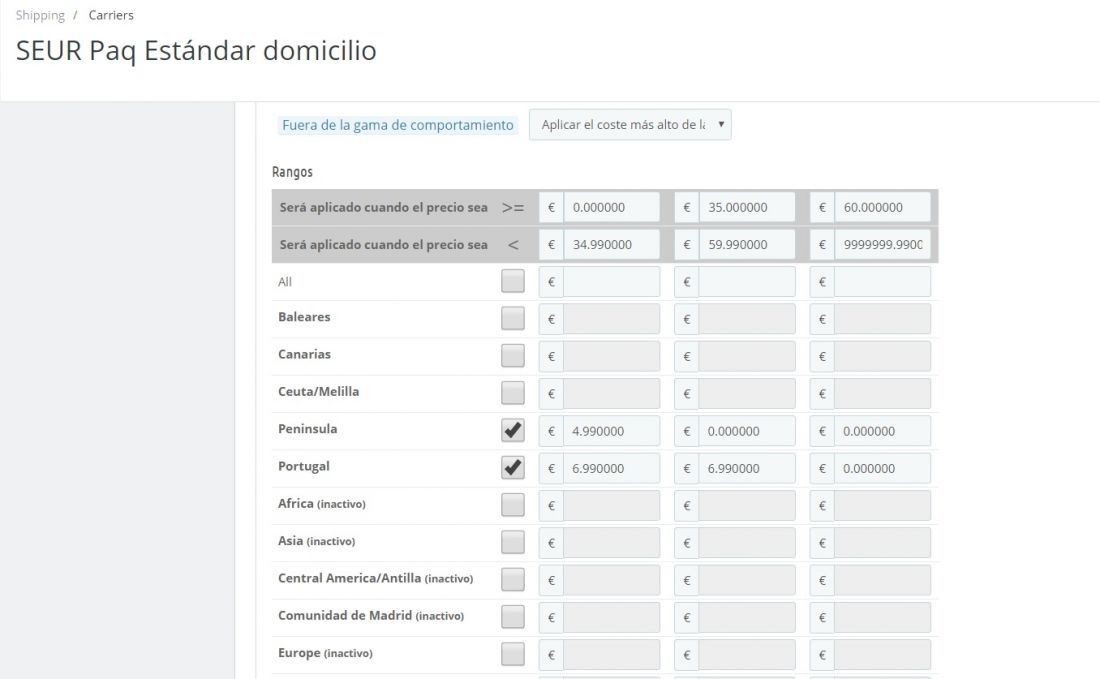This screenshot has width=1100, height=679.
Task: Click the Canarias second range price field
Action: 746,356
